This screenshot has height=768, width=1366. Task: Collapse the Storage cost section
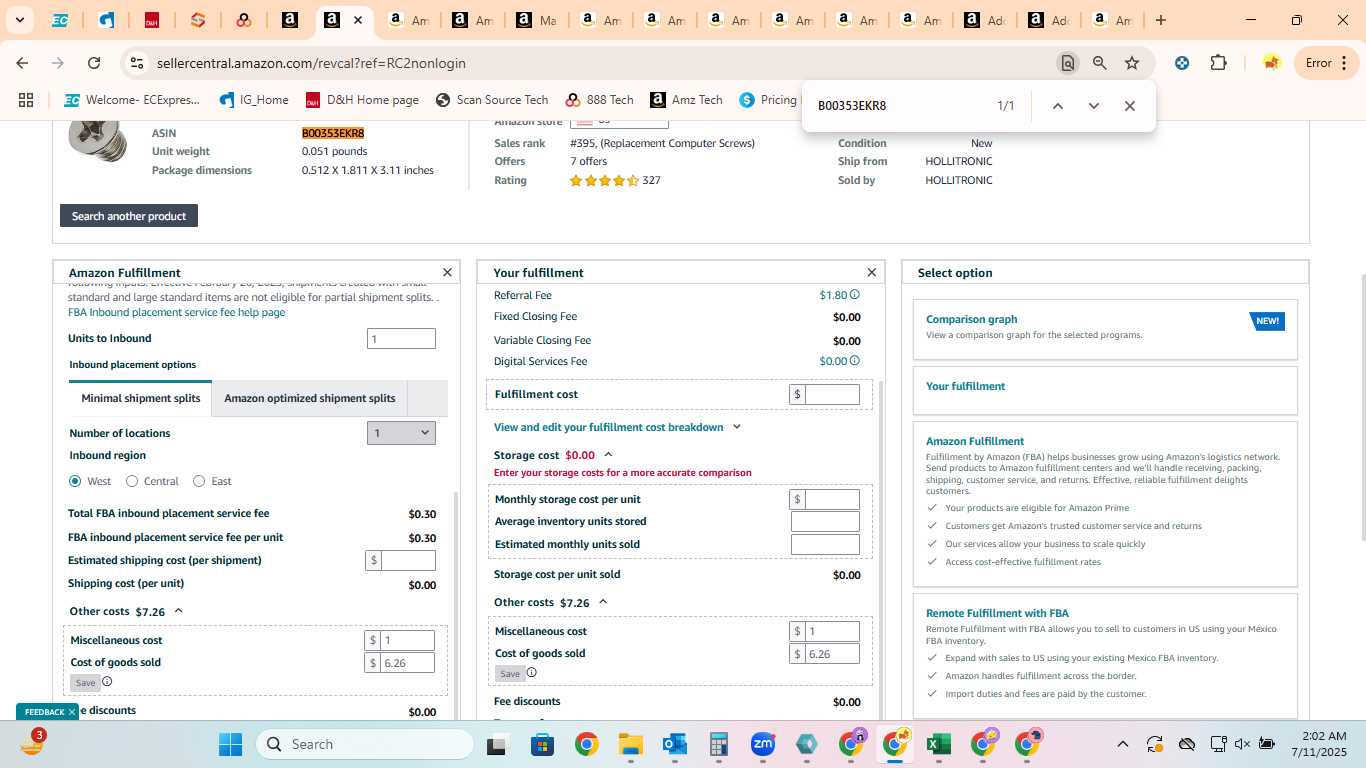pos(608,455)
